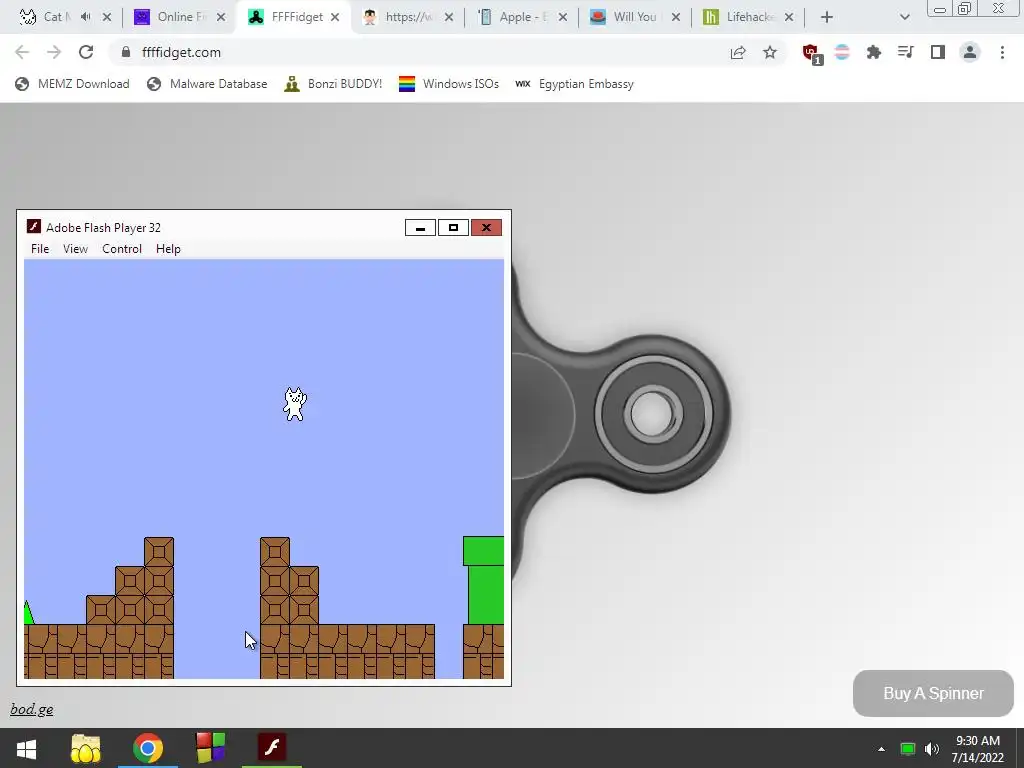Viewport: 1024px width, 768px height.
Task: Share this page icon
Action: 738,52
